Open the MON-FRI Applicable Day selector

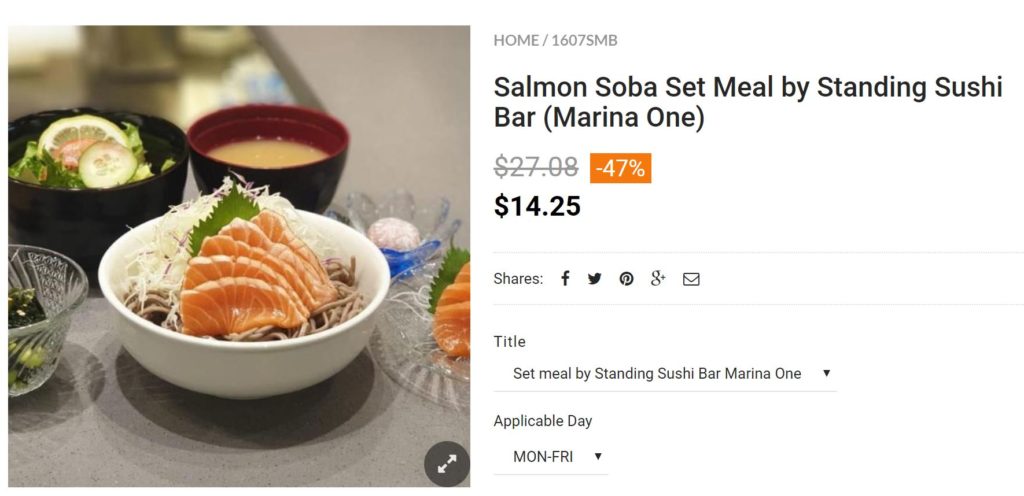(545, 456)
